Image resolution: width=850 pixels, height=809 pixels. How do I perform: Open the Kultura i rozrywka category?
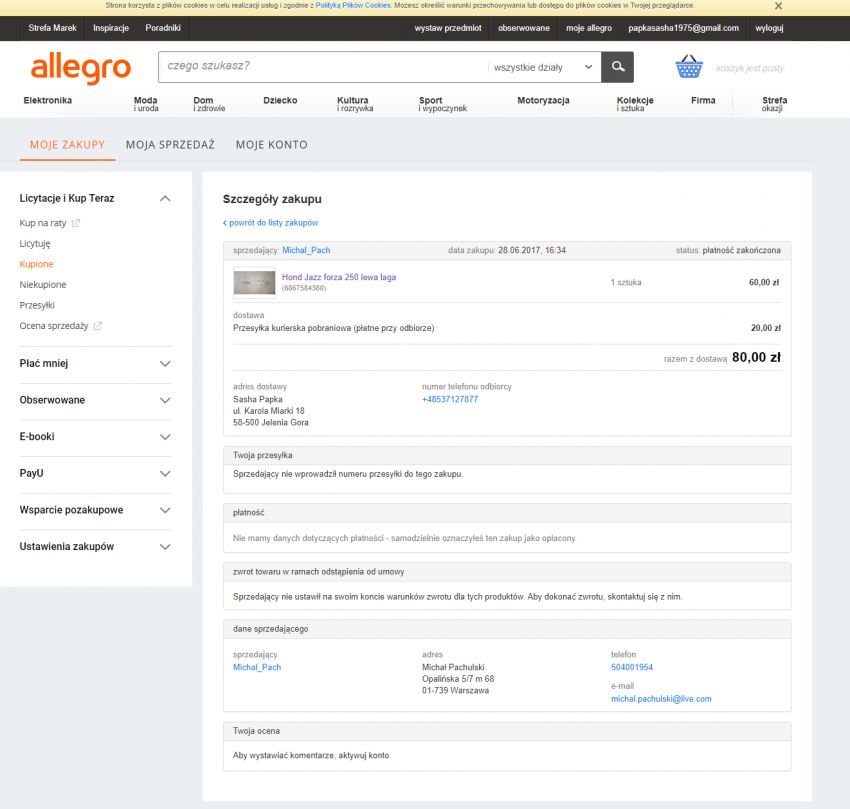[355, 104]
